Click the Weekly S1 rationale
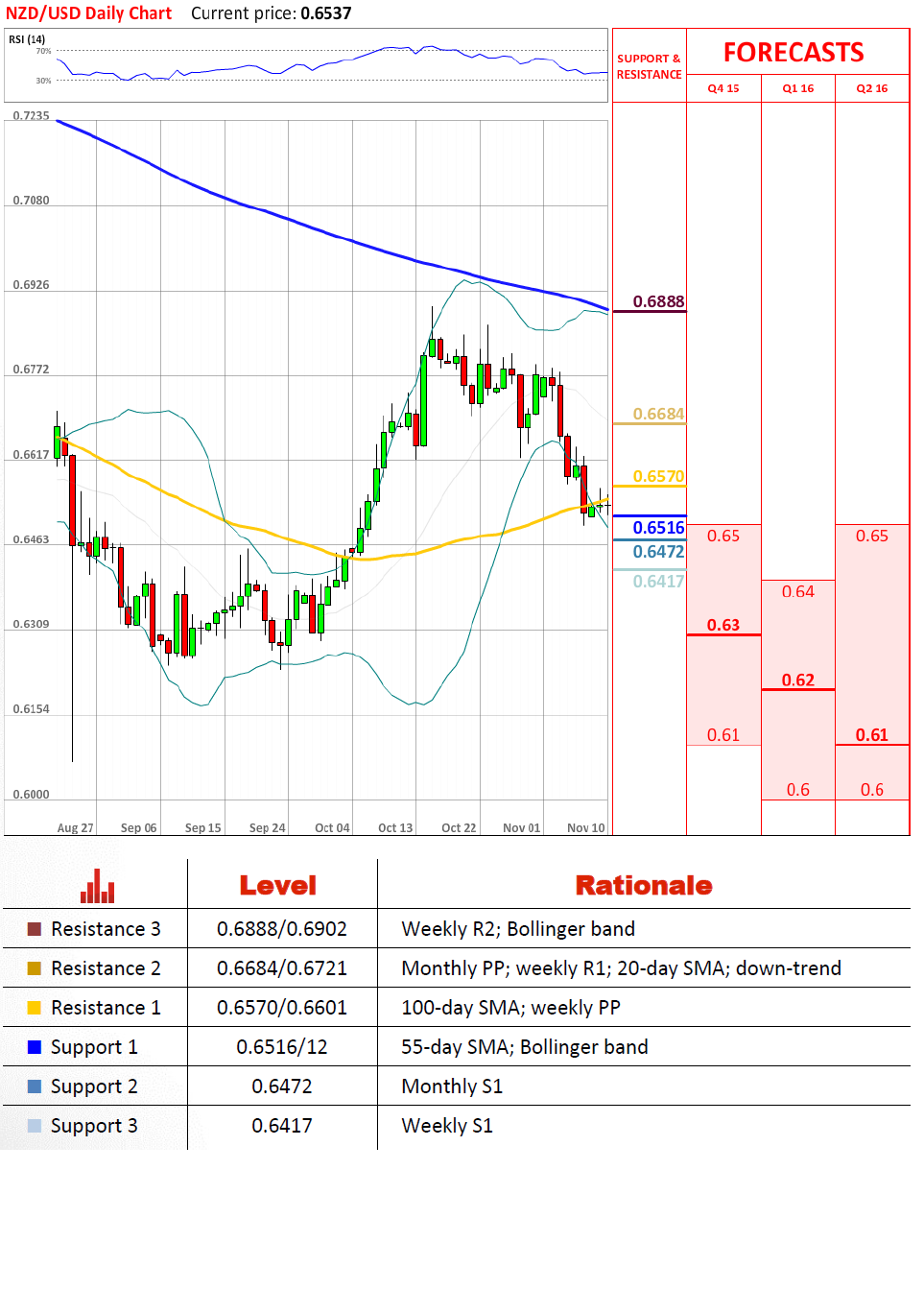This screenshot has width=924, height=1313. [447, 1127]
